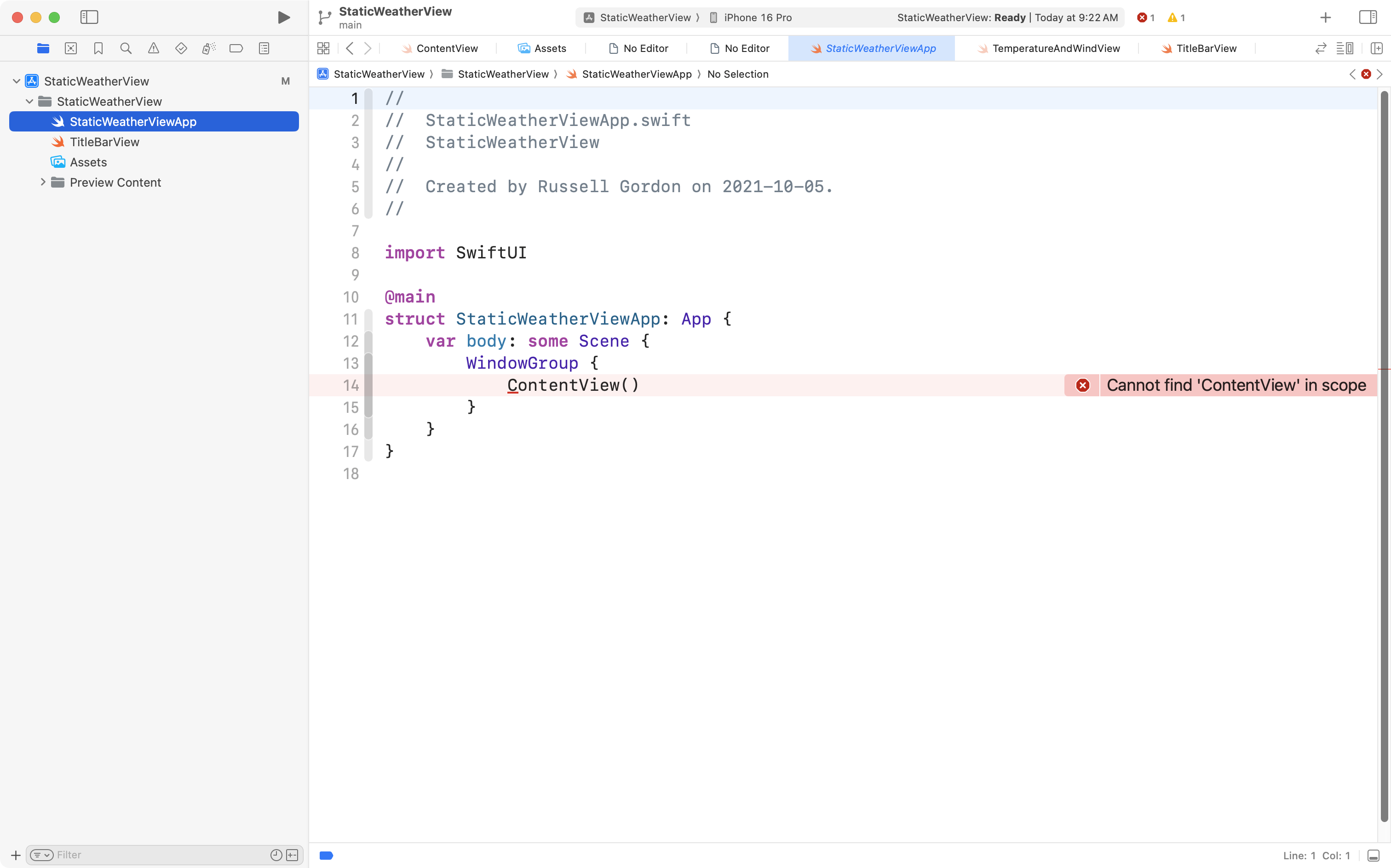Open the Find navigator magnifier icon

[126, 48]
